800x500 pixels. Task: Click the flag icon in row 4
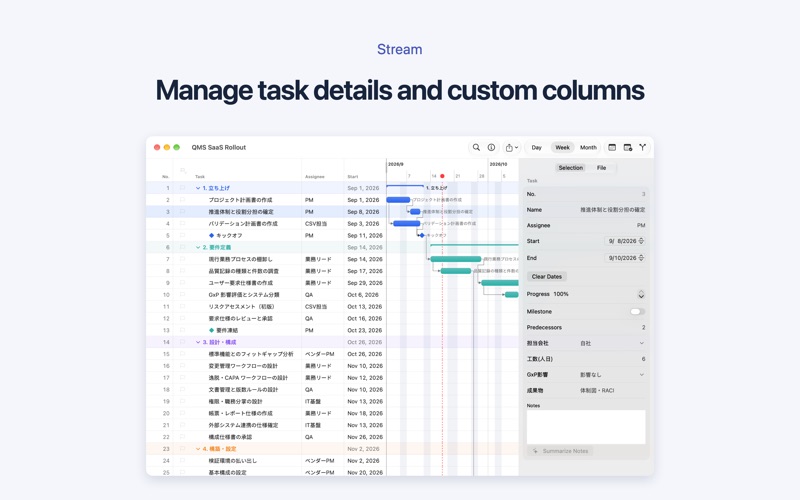pyautogui.click(x=183, y=223)
